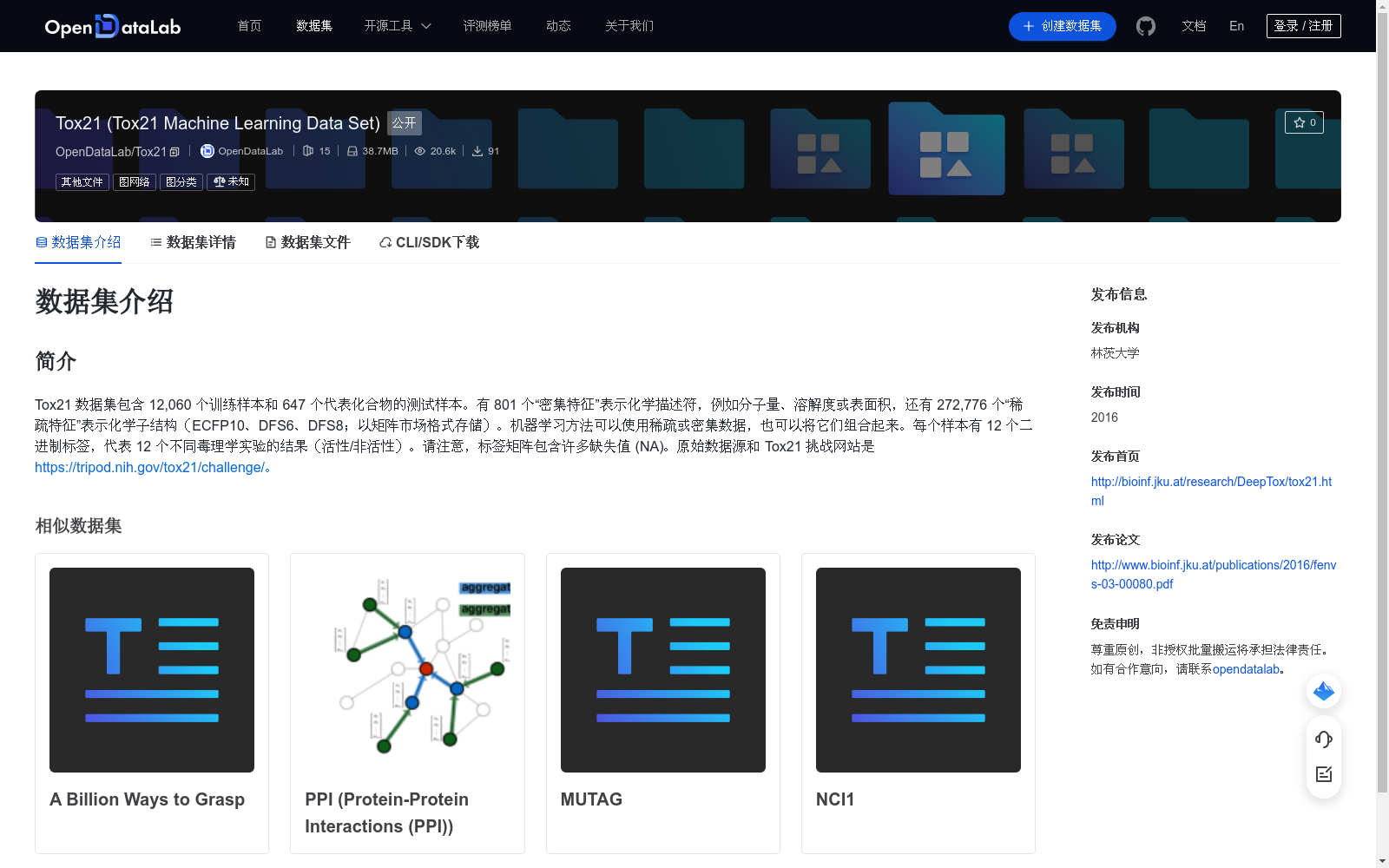The width and height of the screenshot is (1389, 868).
Task: Click the 公开 visibility badge
Action: click(405, 123)
